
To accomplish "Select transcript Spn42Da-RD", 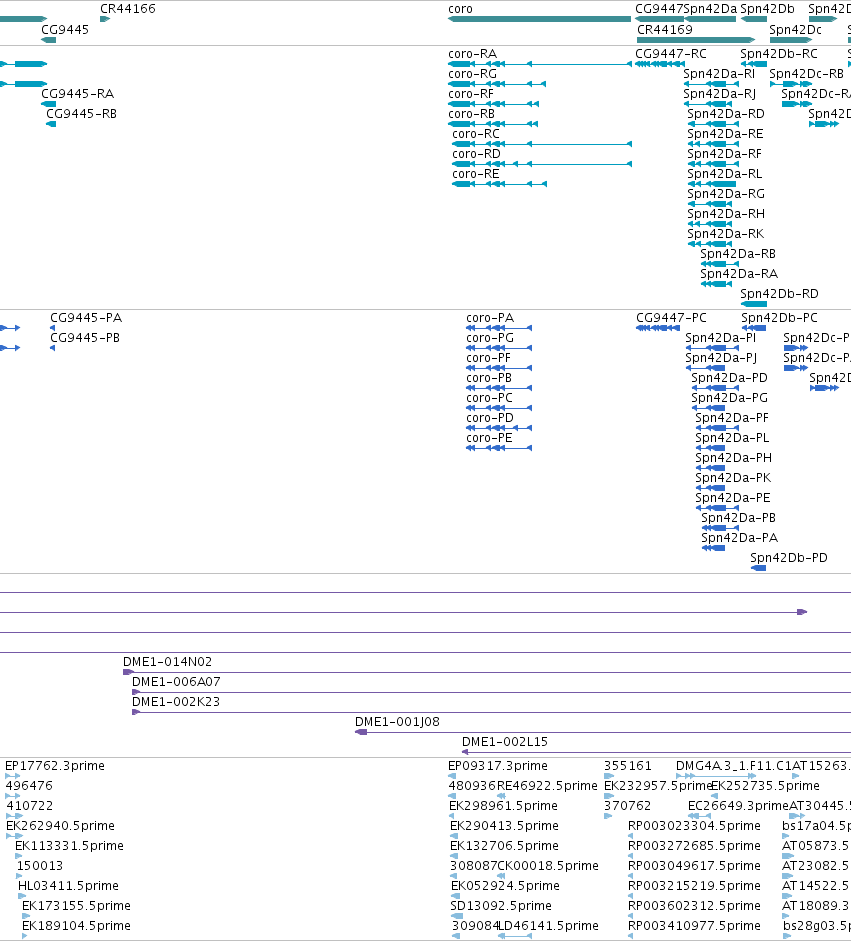I will pyautogui.click(x=726, y=113).
